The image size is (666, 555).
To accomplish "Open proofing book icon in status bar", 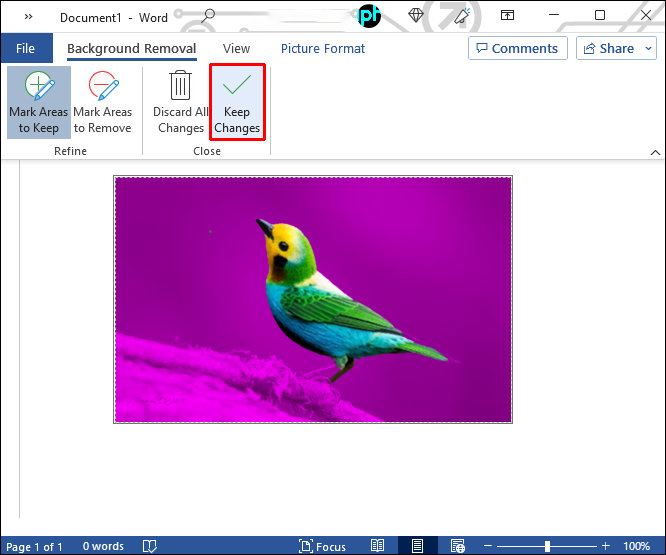I will tap(150, 546).
